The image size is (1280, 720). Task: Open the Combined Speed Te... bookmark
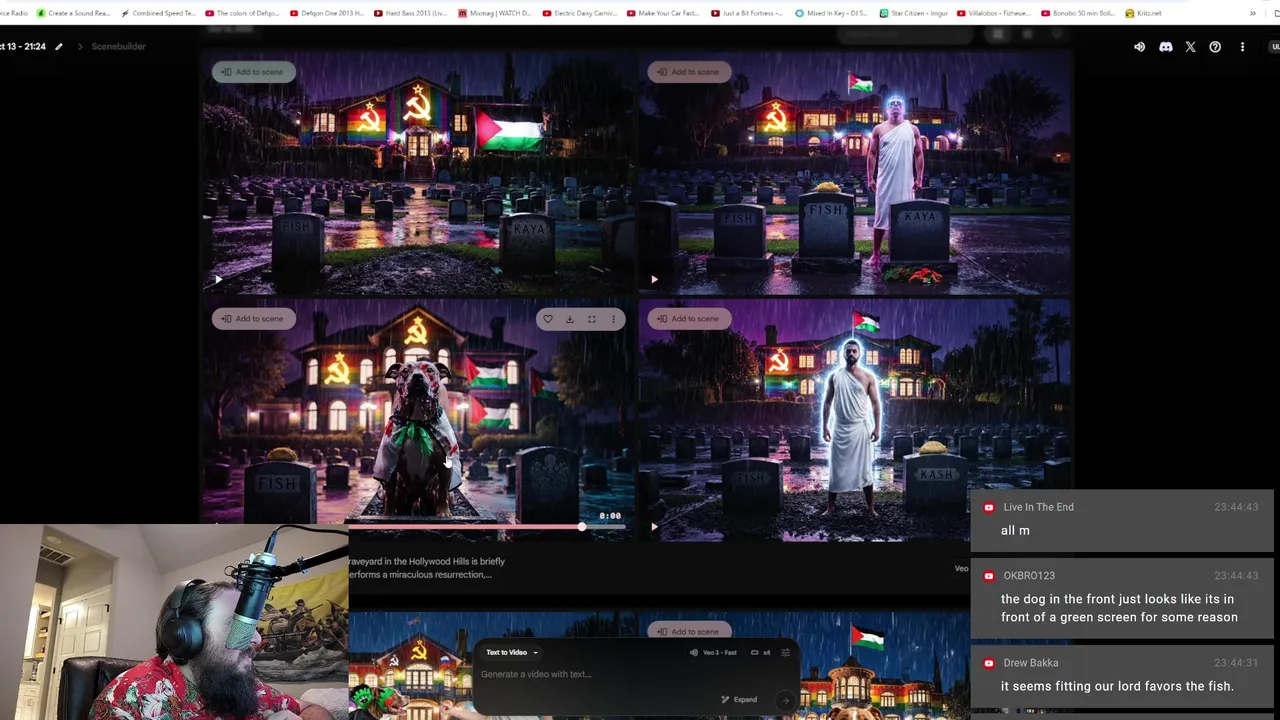click(x=158, y=13)
